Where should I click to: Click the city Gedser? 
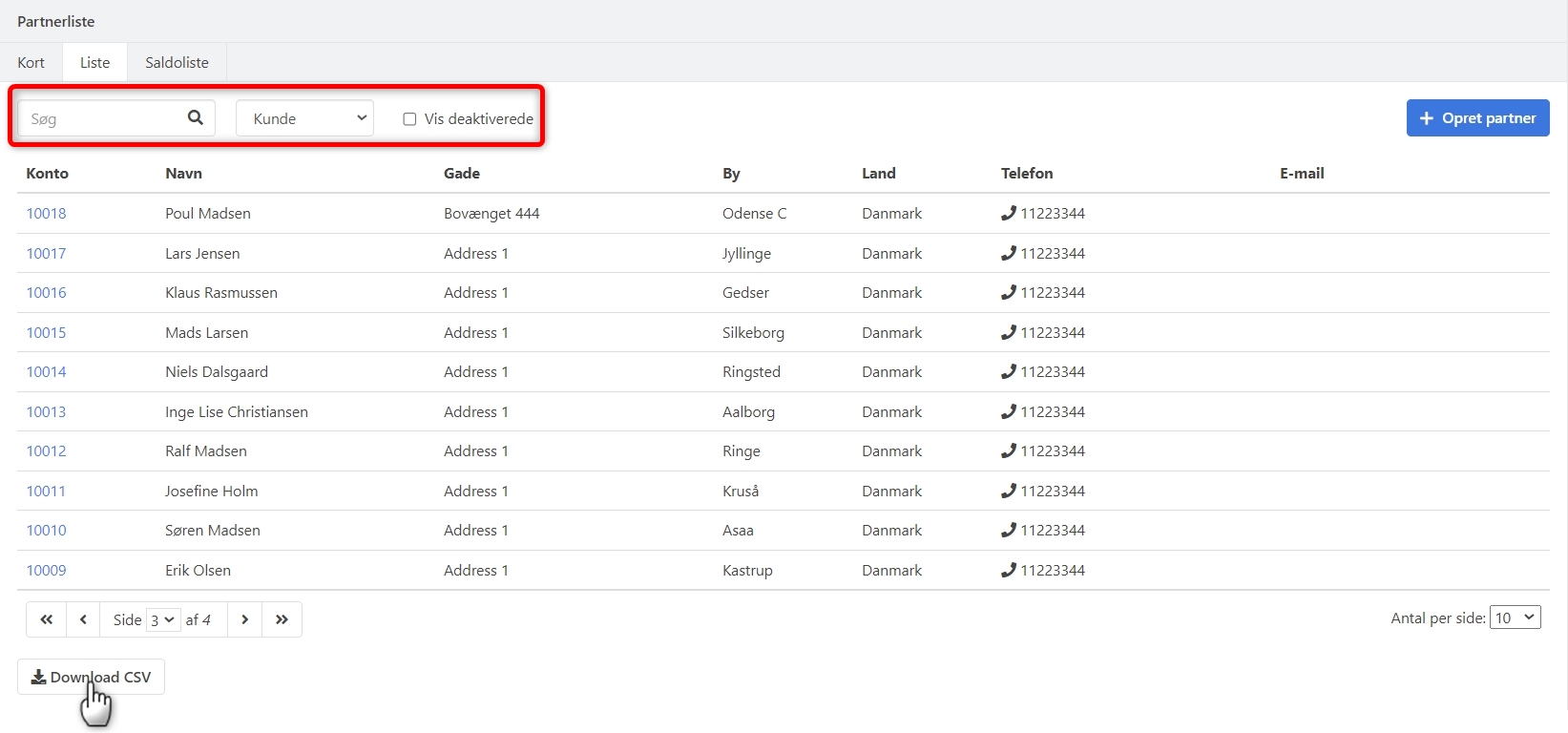coord(745,292)
